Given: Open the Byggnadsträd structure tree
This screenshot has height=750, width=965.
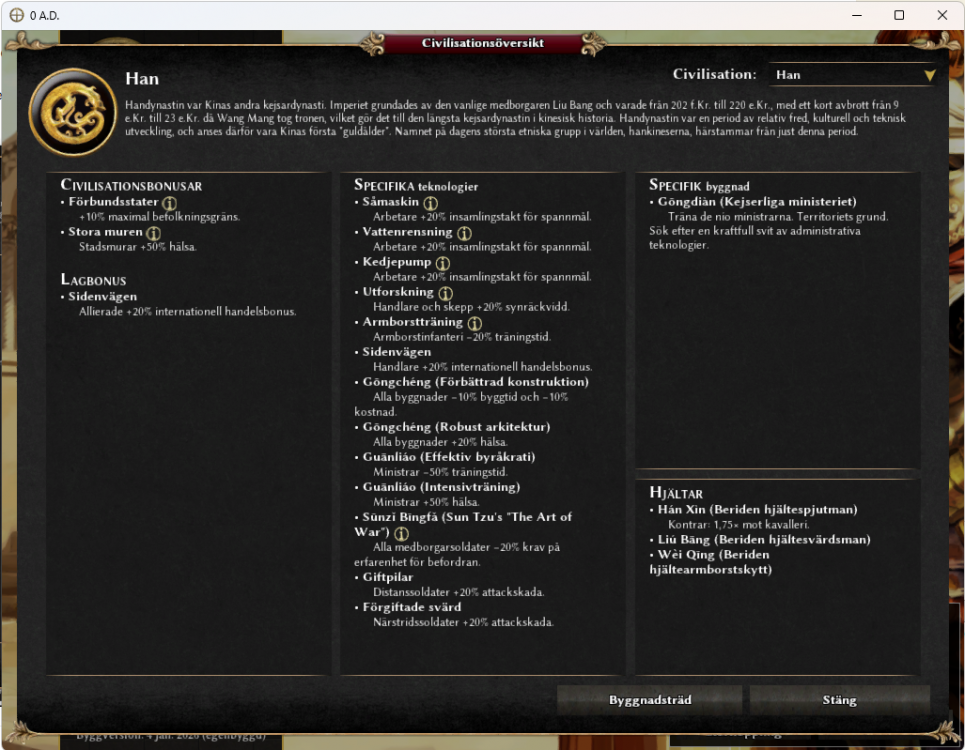Looking at the screenshot, I should pos(649,700).
